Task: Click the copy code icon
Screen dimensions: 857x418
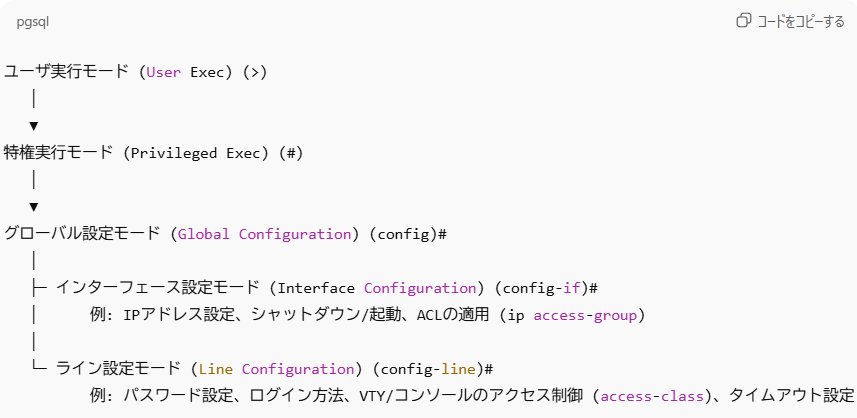Action: point(743,21)
